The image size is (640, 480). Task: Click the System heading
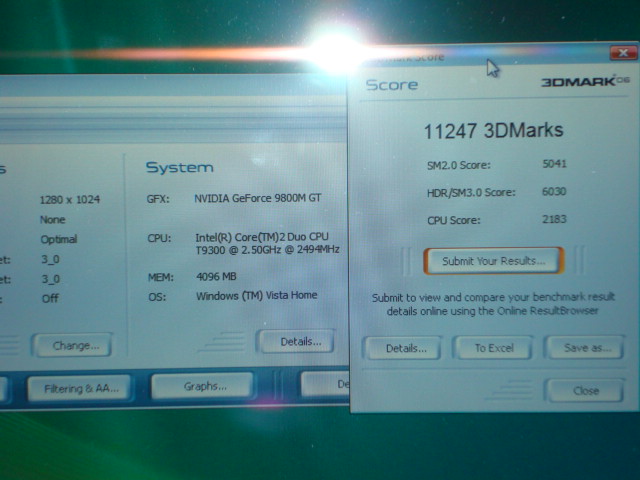click(x=180, y=167)
